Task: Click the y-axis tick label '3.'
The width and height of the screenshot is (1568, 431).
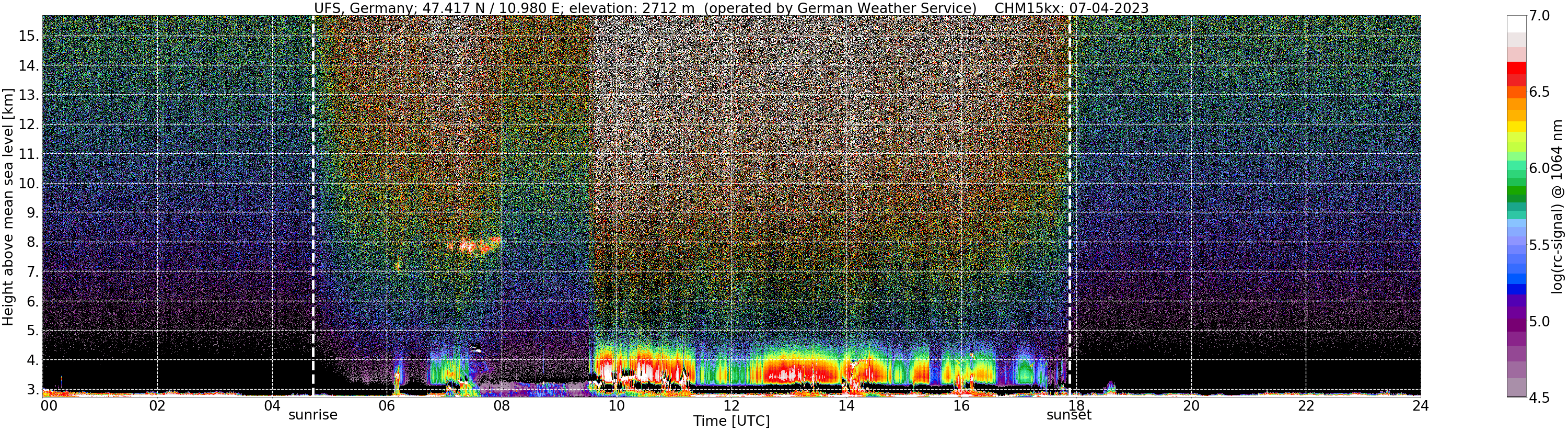Action: pyautogui.click(x=33, y=390)
